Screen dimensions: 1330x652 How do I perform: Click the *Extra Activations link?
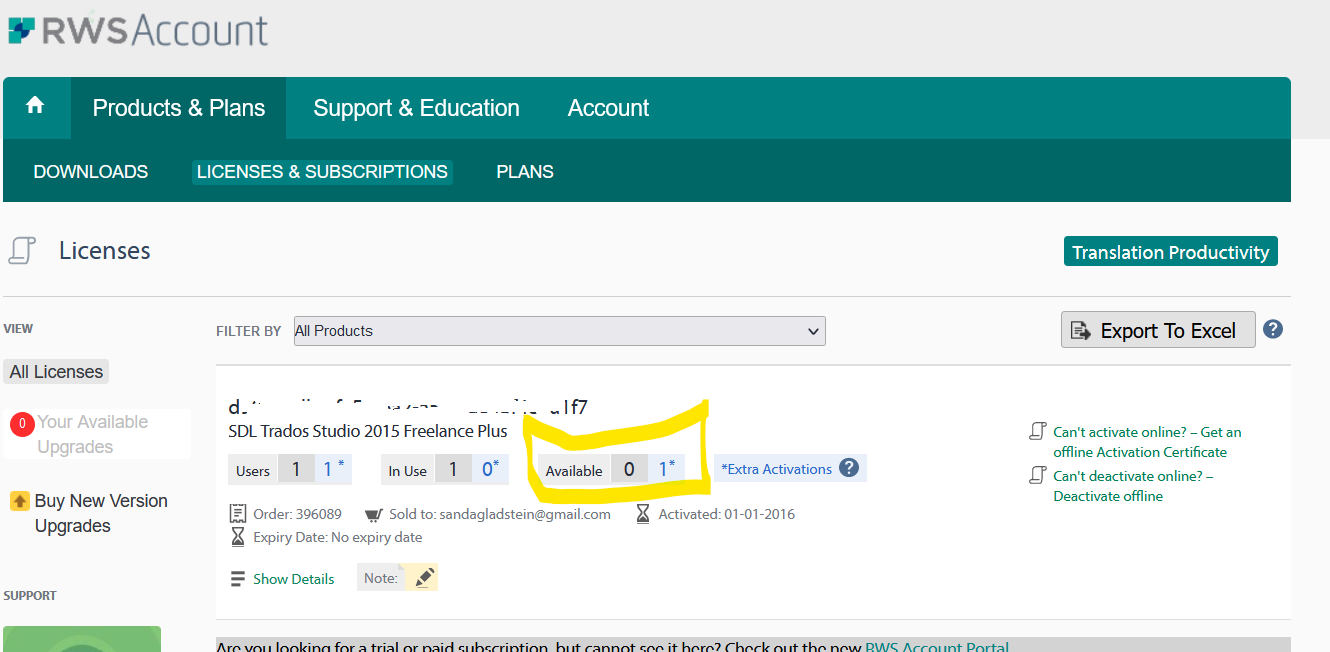(x=776, y=469)
